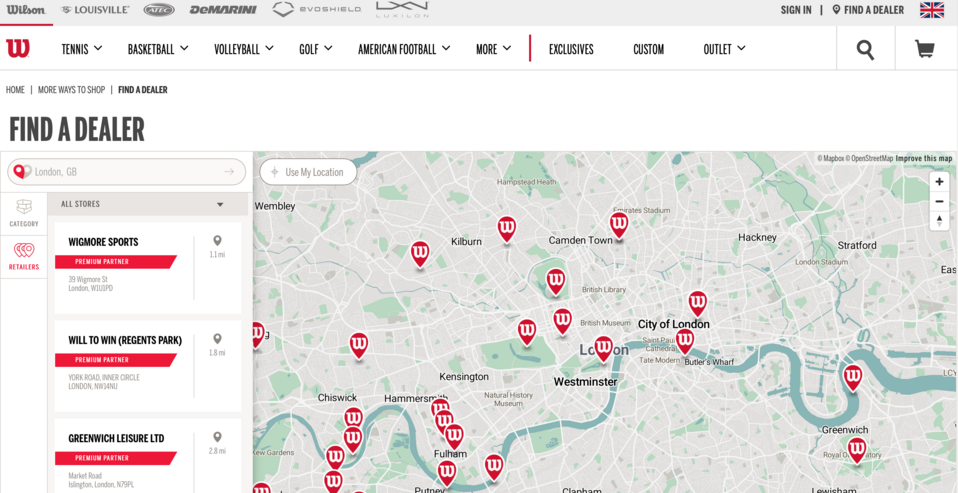Click the map pin near Kilburn

point(506,229)
